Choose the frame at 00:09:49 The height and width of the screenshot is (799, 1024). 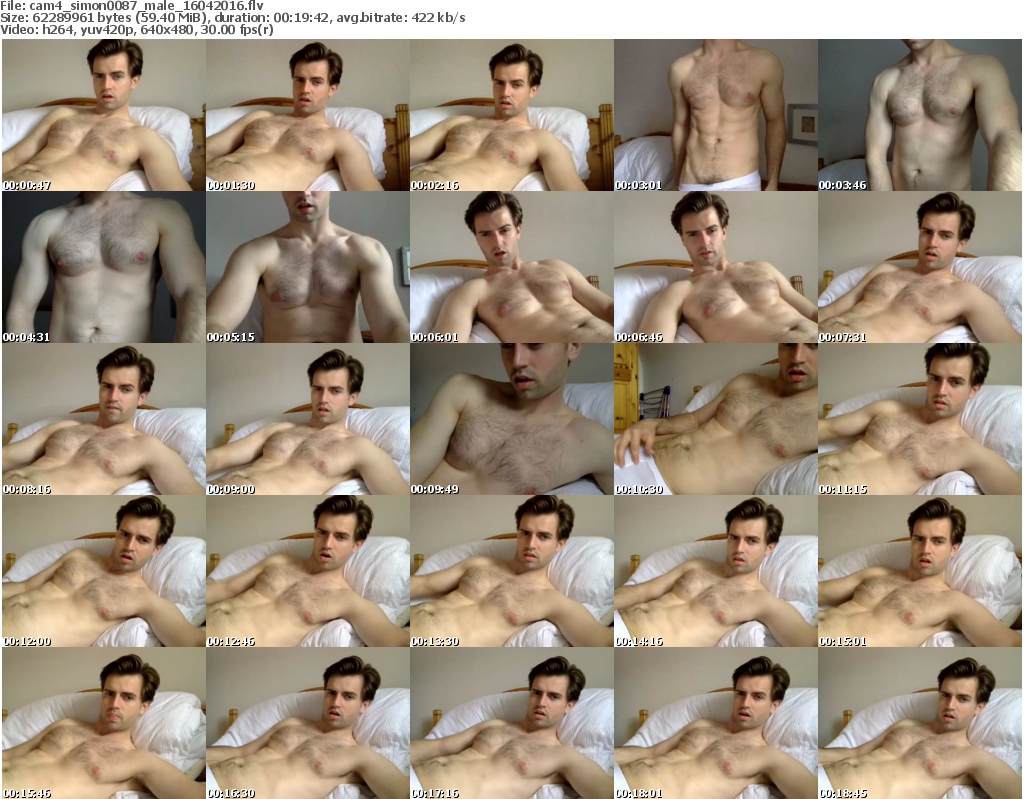click(511, 419)
